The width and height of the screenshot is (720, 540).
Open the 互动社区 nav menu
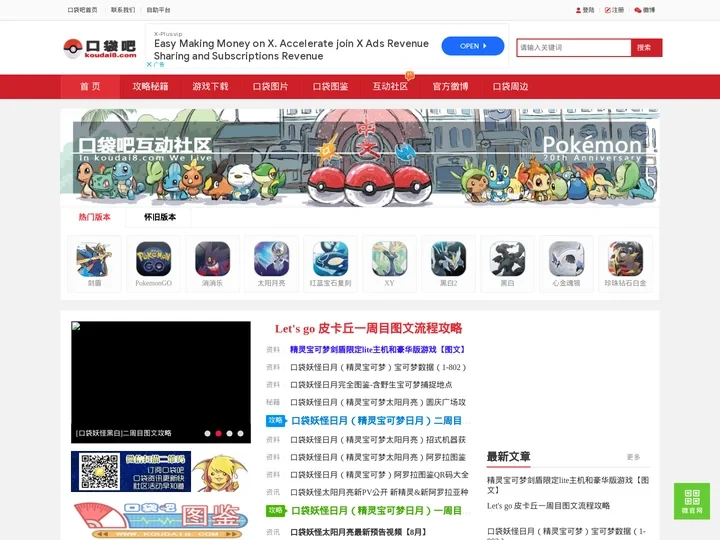[390, 86]
